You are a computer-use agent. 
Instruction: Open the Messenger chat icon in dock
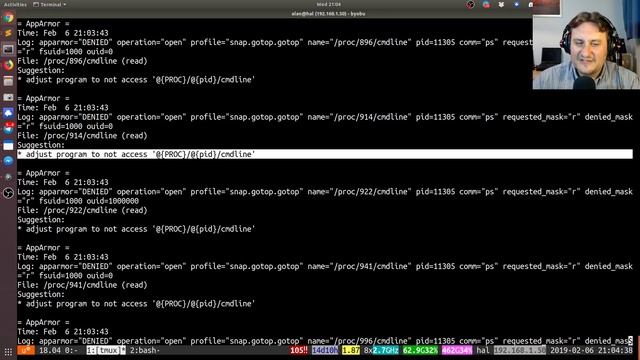point(8,161)
